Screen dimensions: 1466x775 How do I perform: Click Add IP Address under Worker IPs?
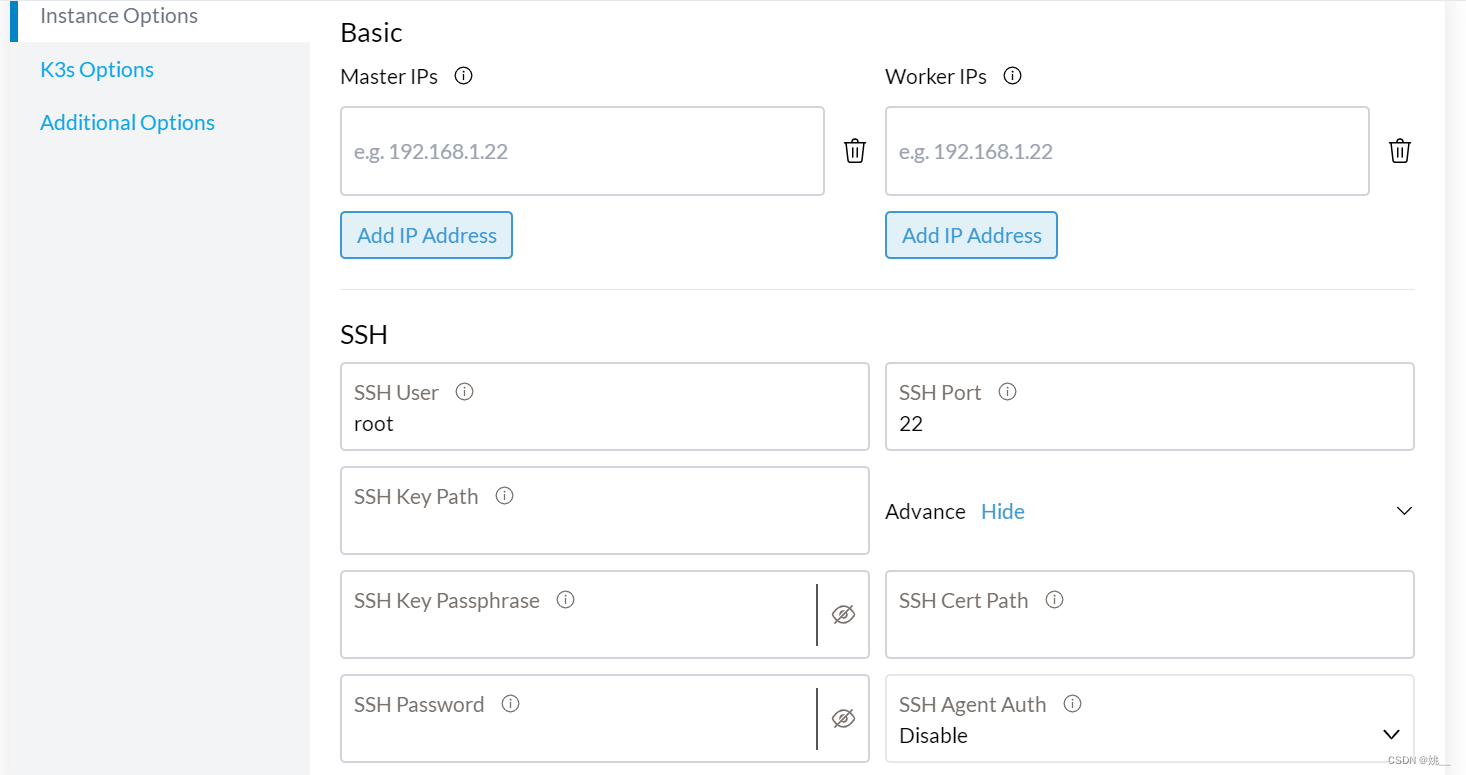point(971,235)
